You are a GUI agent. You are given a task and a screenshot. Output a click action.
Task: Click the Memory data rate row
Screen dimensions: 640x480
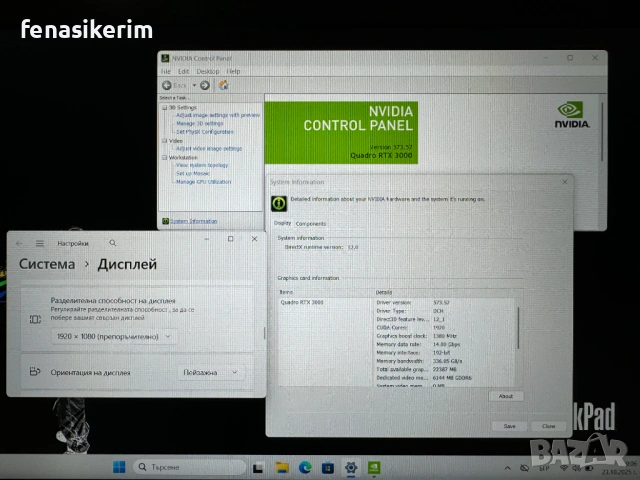coord(445,344)
